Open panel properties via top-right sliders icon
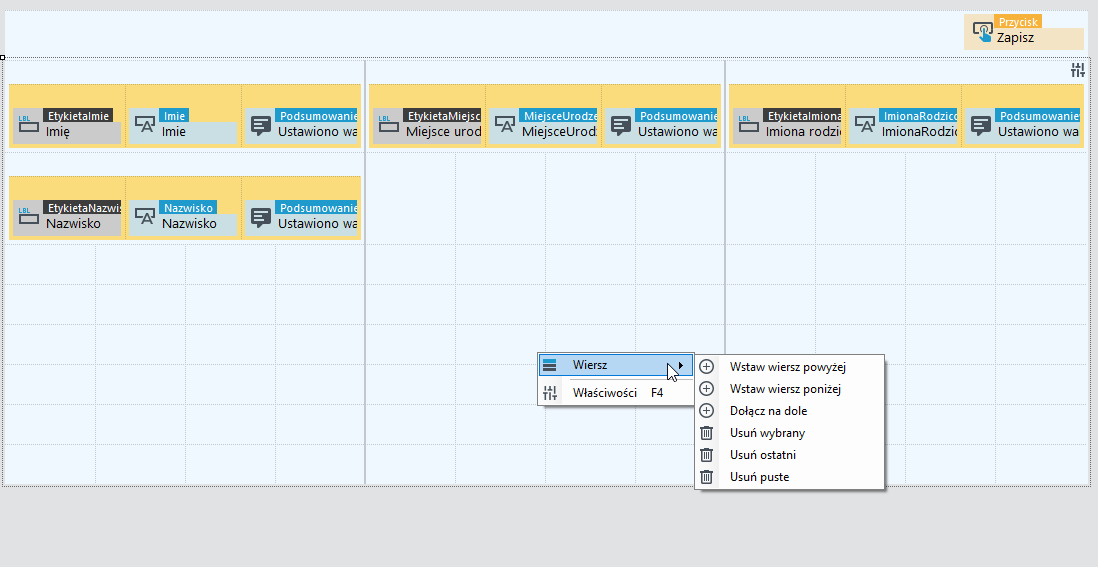The image size is (1098, 567). click(x=1078, y=70)
